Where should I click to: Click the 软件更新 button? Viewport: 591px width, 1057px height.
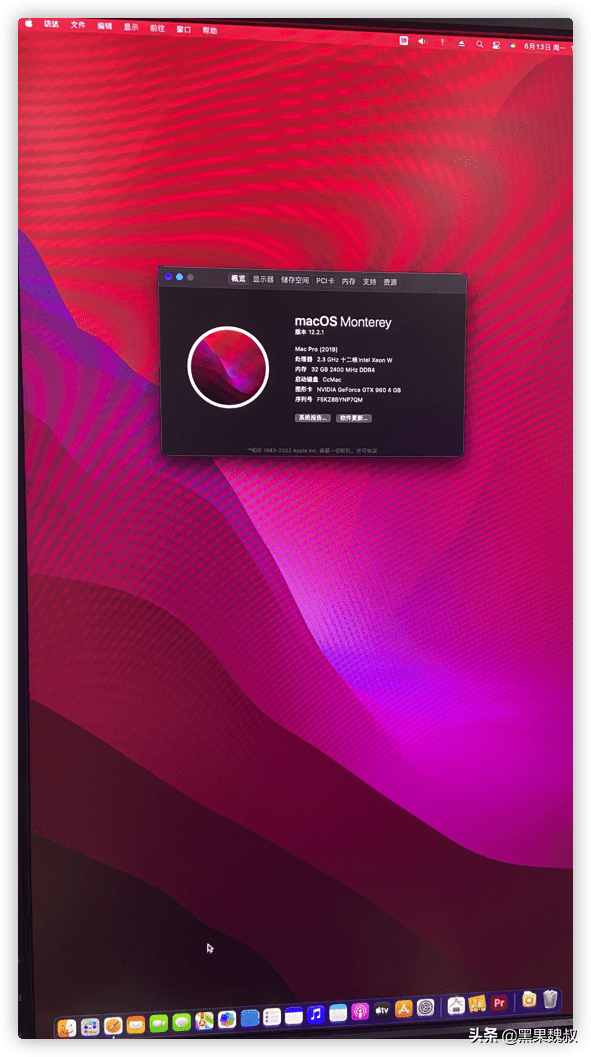(x=354, y=418)
